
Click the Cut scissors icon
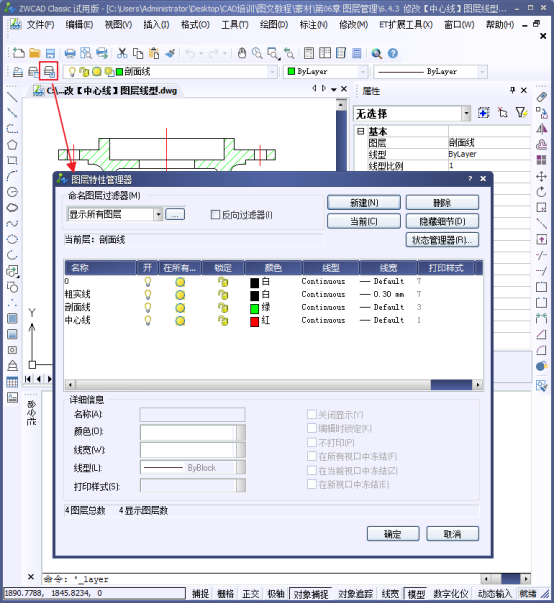[x=122, y=53]
